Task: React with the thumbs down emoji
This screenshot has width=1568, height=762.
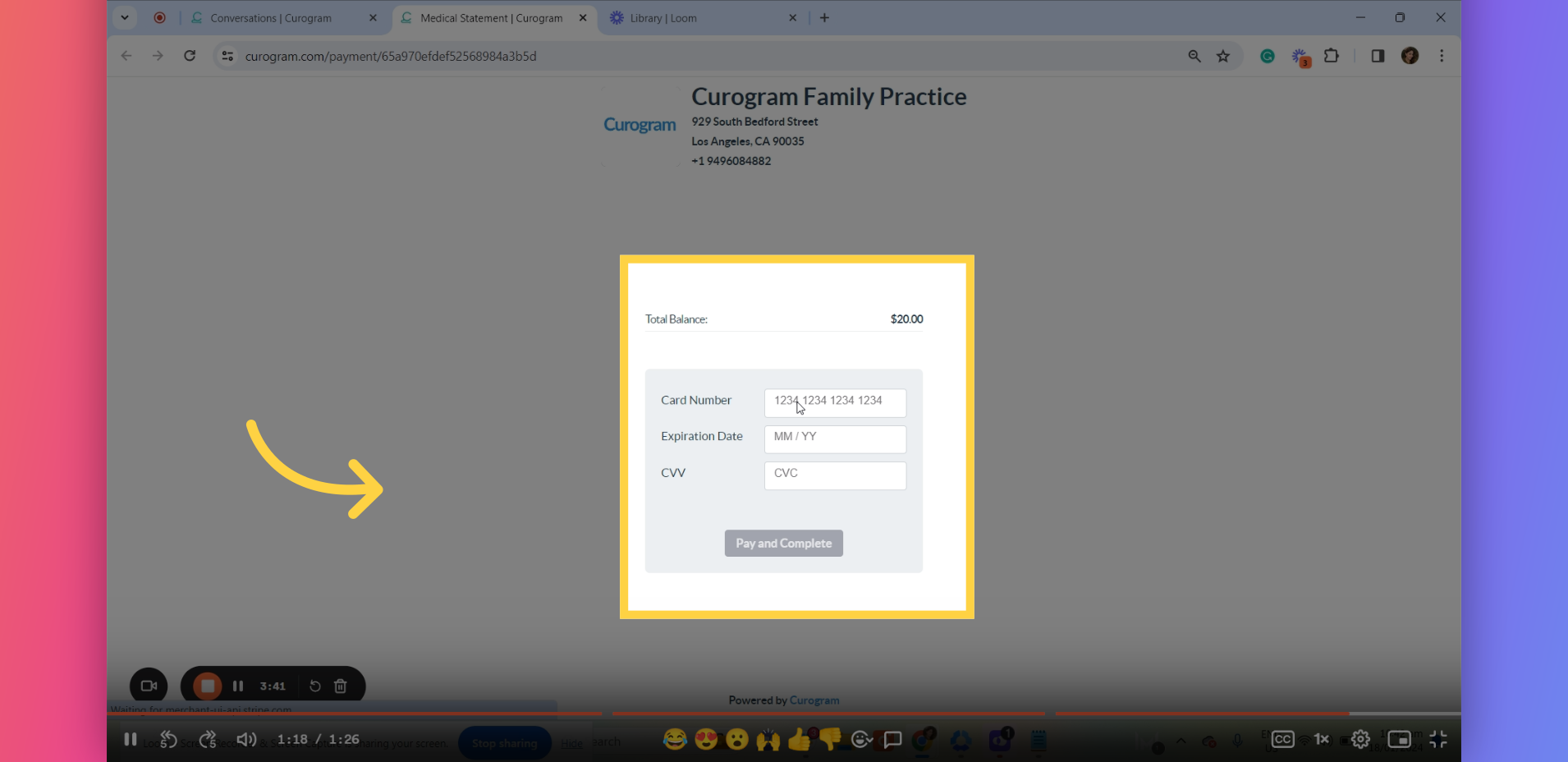Action: pos(830,739)
